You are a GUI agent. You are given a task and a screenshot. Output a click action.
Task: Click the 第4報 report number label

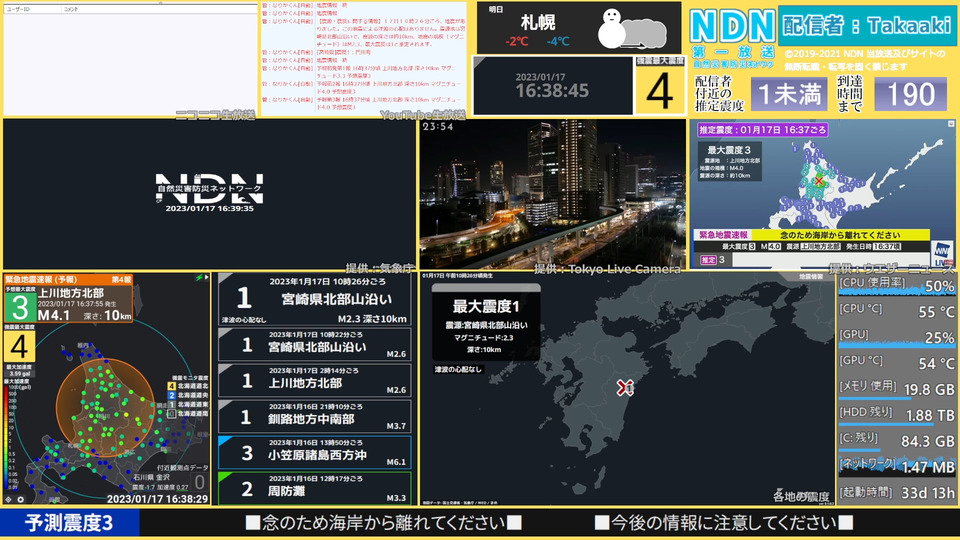click(121, 279)
